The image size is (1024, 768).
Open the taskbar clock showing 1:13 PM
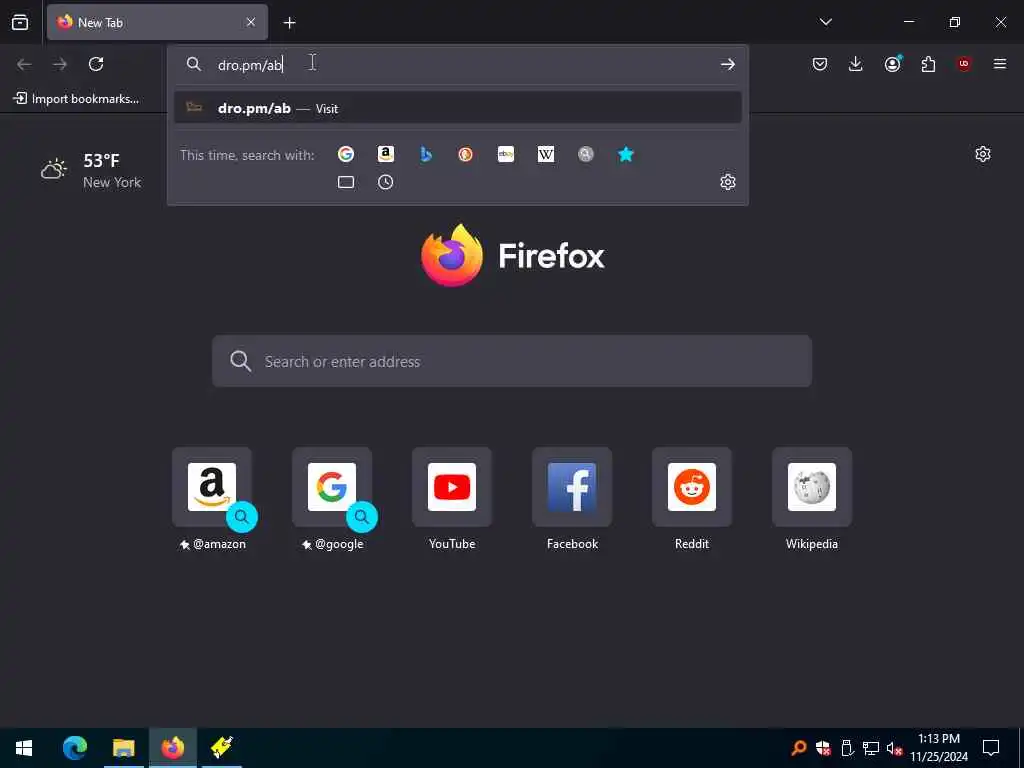pos(939,748)
